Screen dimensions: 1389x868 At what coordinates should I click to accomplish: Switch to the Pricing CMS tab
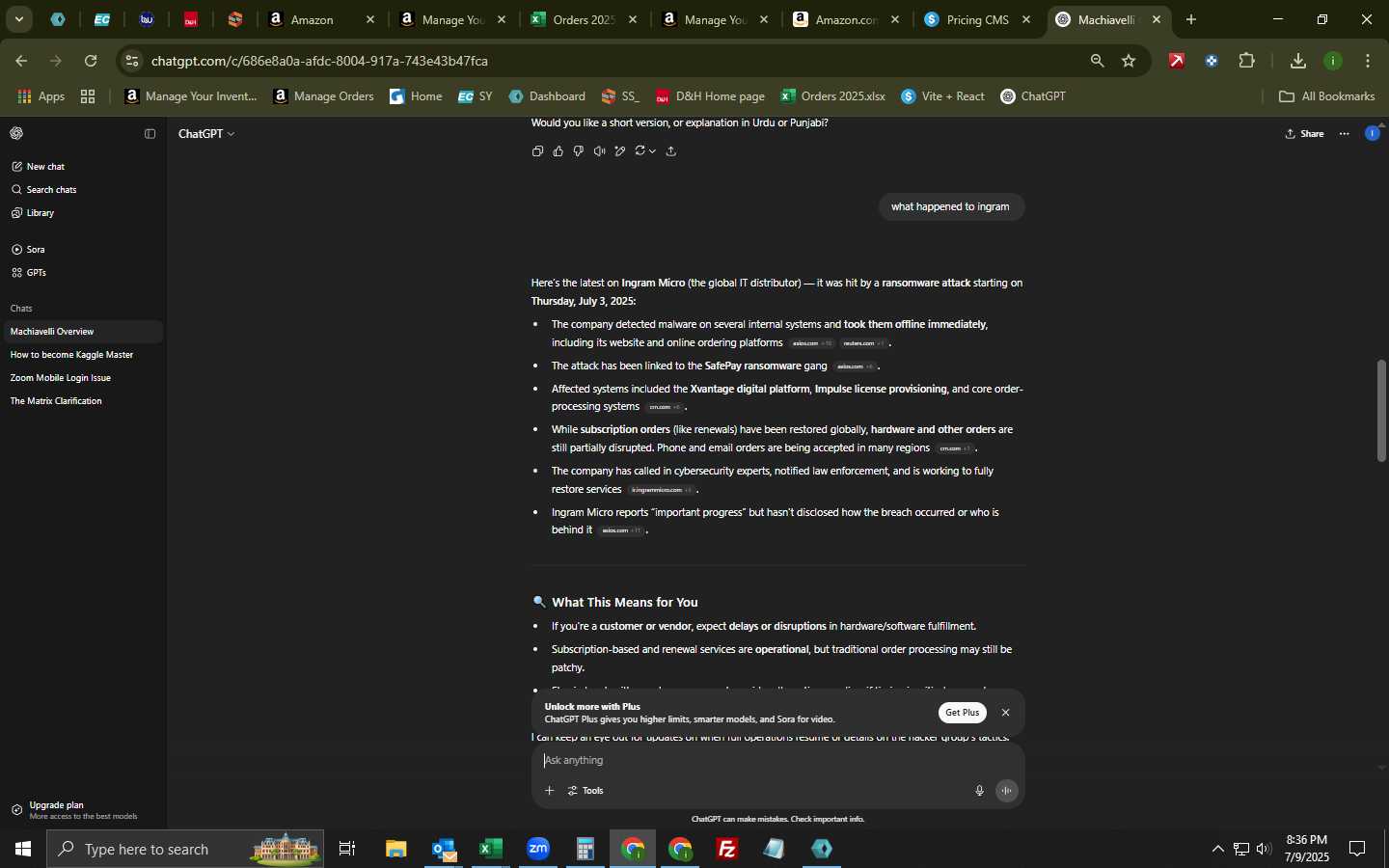click(x=977, y=19)
